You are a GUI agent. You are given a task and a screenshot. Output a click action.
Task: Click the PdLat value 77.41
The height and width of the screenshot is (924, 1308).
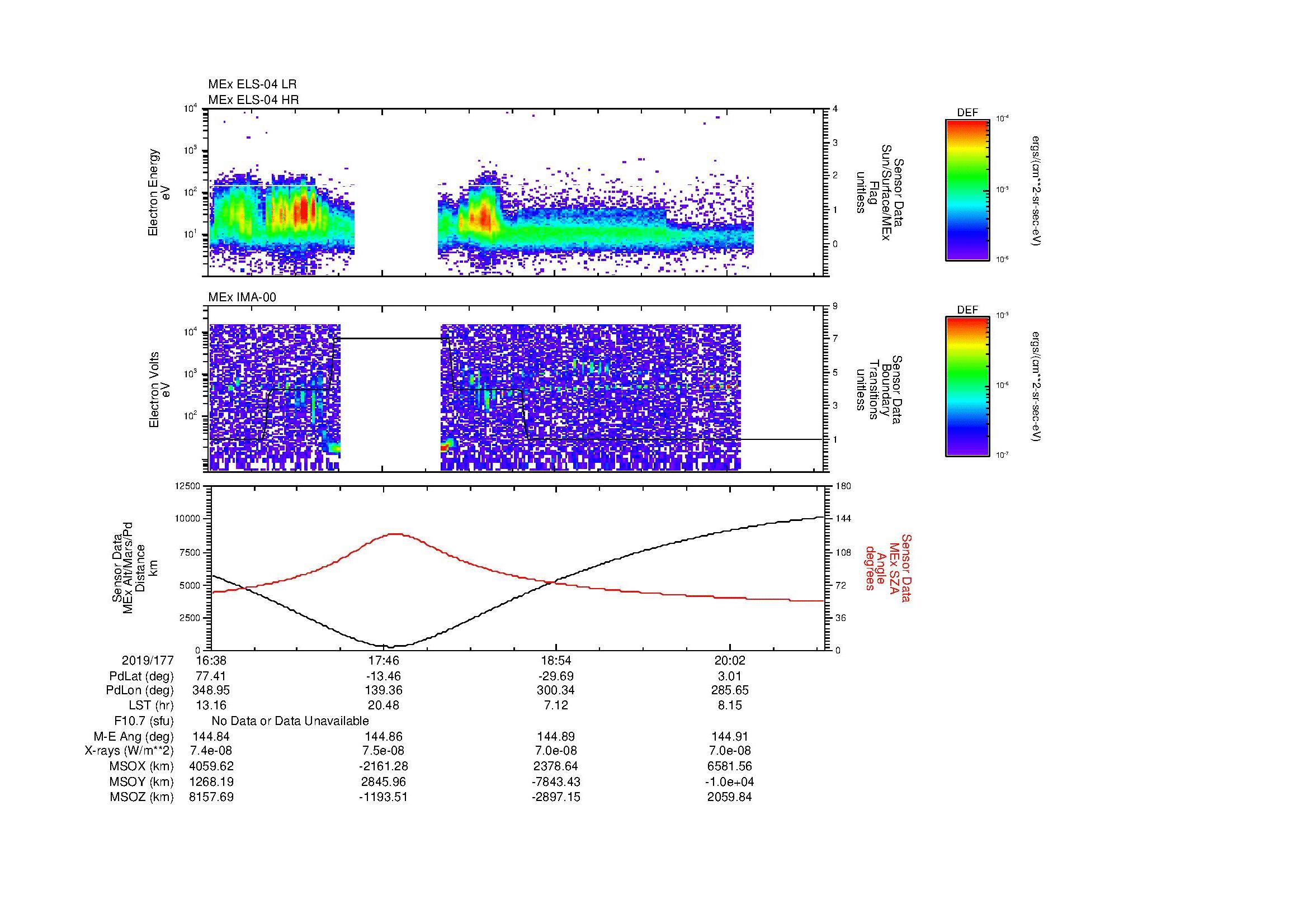click(x=211, y=676)
